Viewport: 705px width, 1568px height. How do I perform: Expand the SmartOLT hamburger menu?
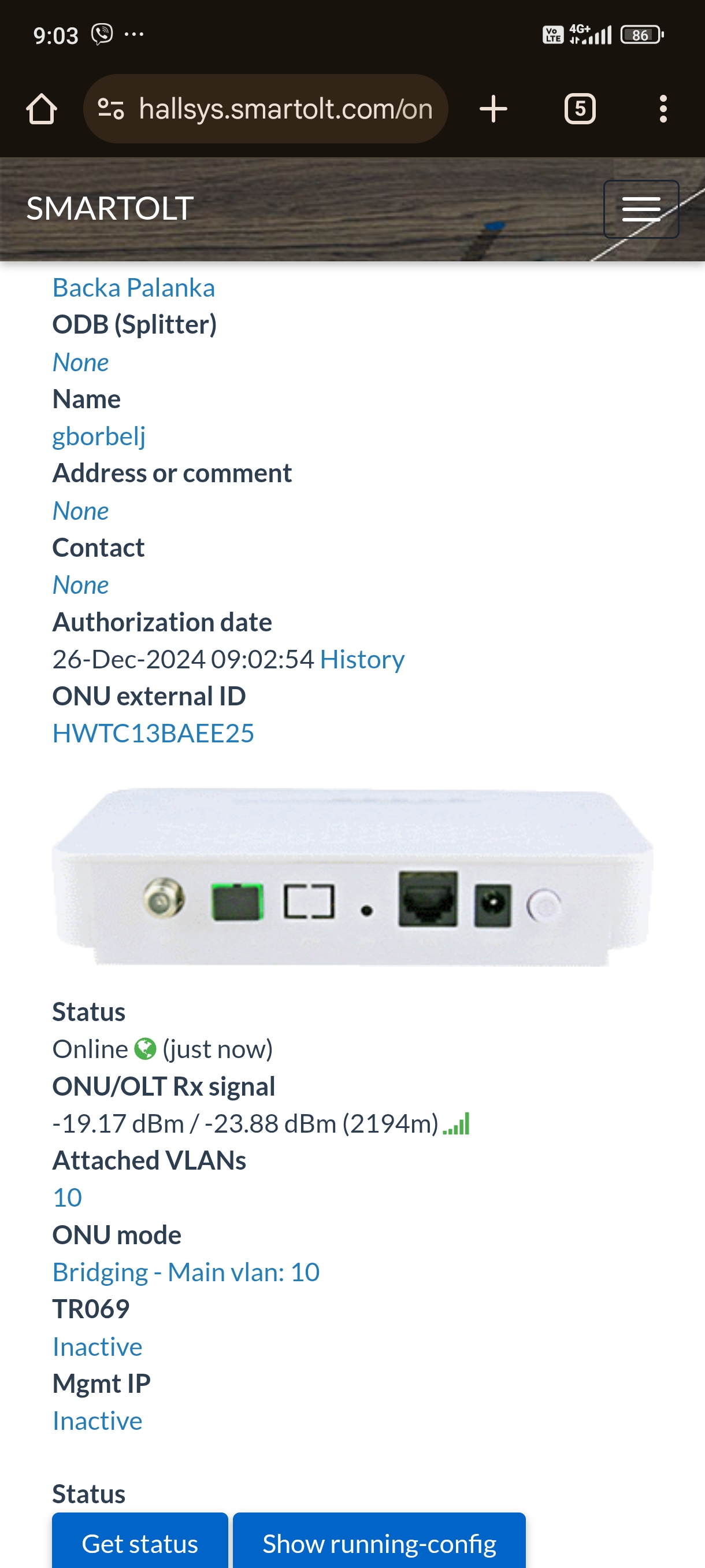coord(641,209)
